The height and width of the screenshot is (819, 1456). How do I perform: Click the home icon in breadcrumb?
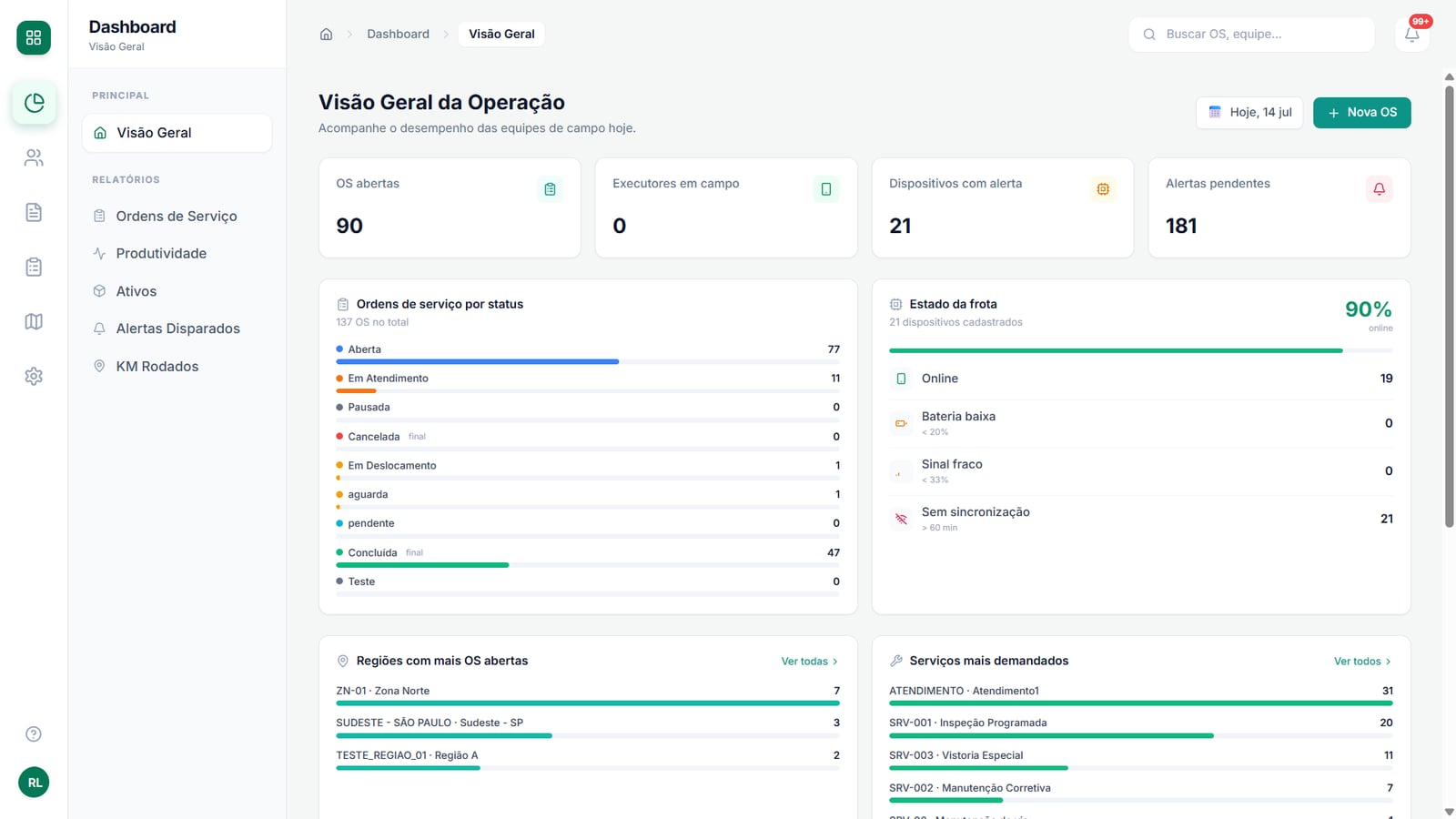click(x=326, y=35)
